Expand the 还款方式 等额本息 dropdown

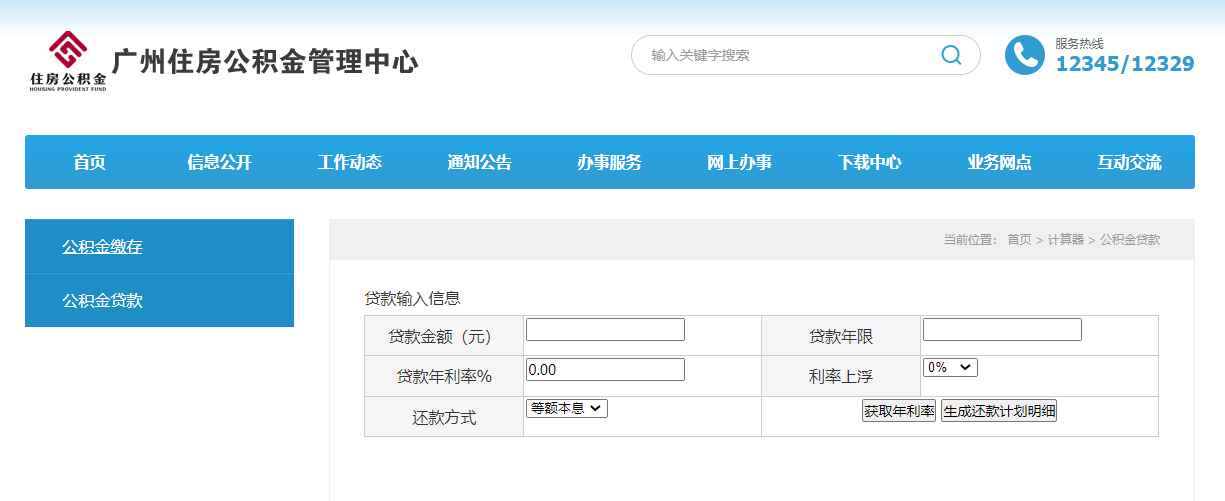point(566,408)
